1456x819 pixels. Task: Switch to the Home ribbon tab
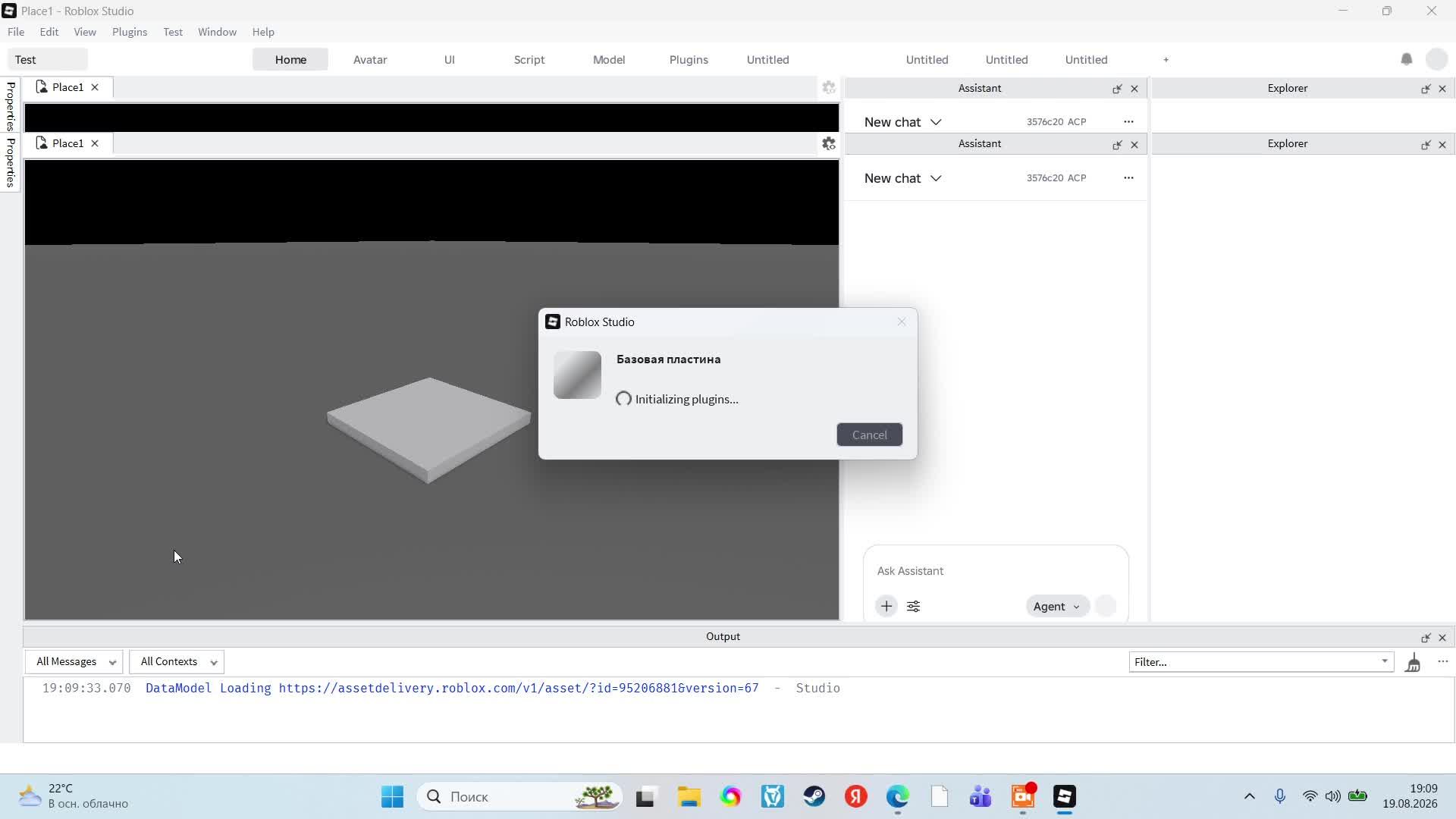pos(290,60)
